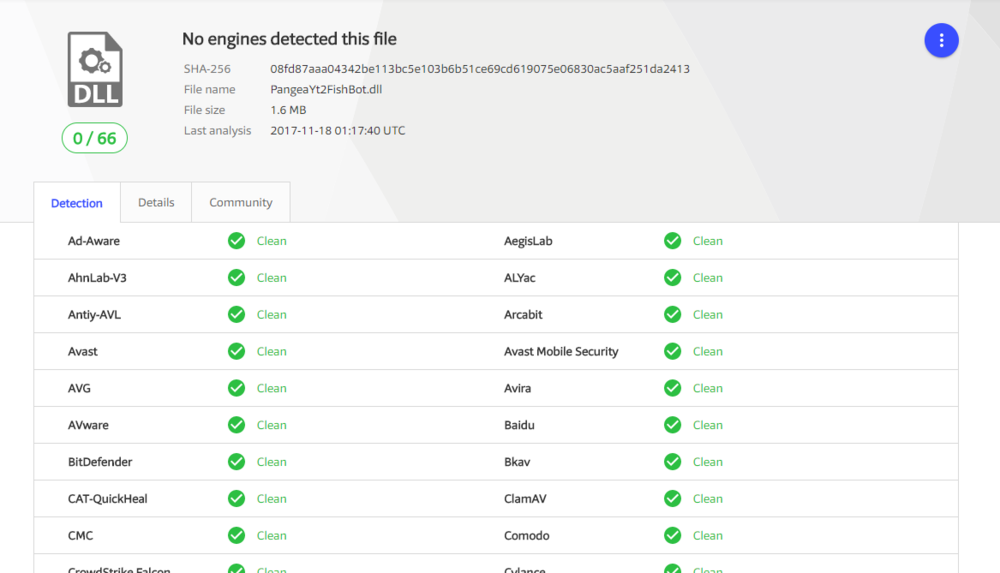Click the 0 / 66 detection score badge
The image size is (1000, 573).
click(94, 138)
